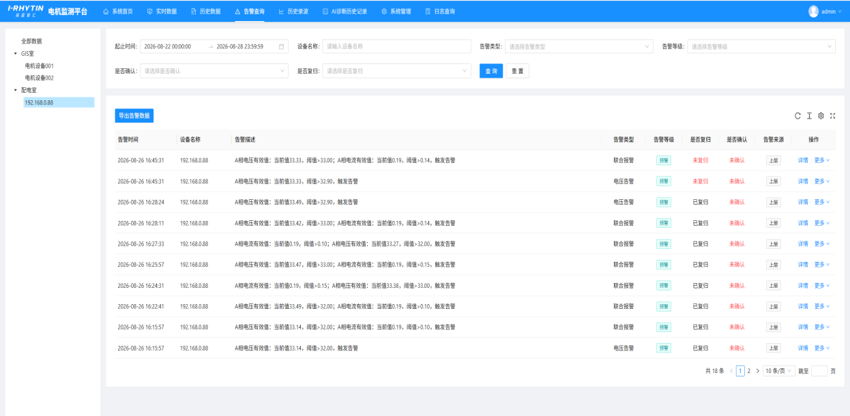This screenshot has height=416, width=850.
Task: Click the 告警等级 column header
Action: tap(664, 139)
